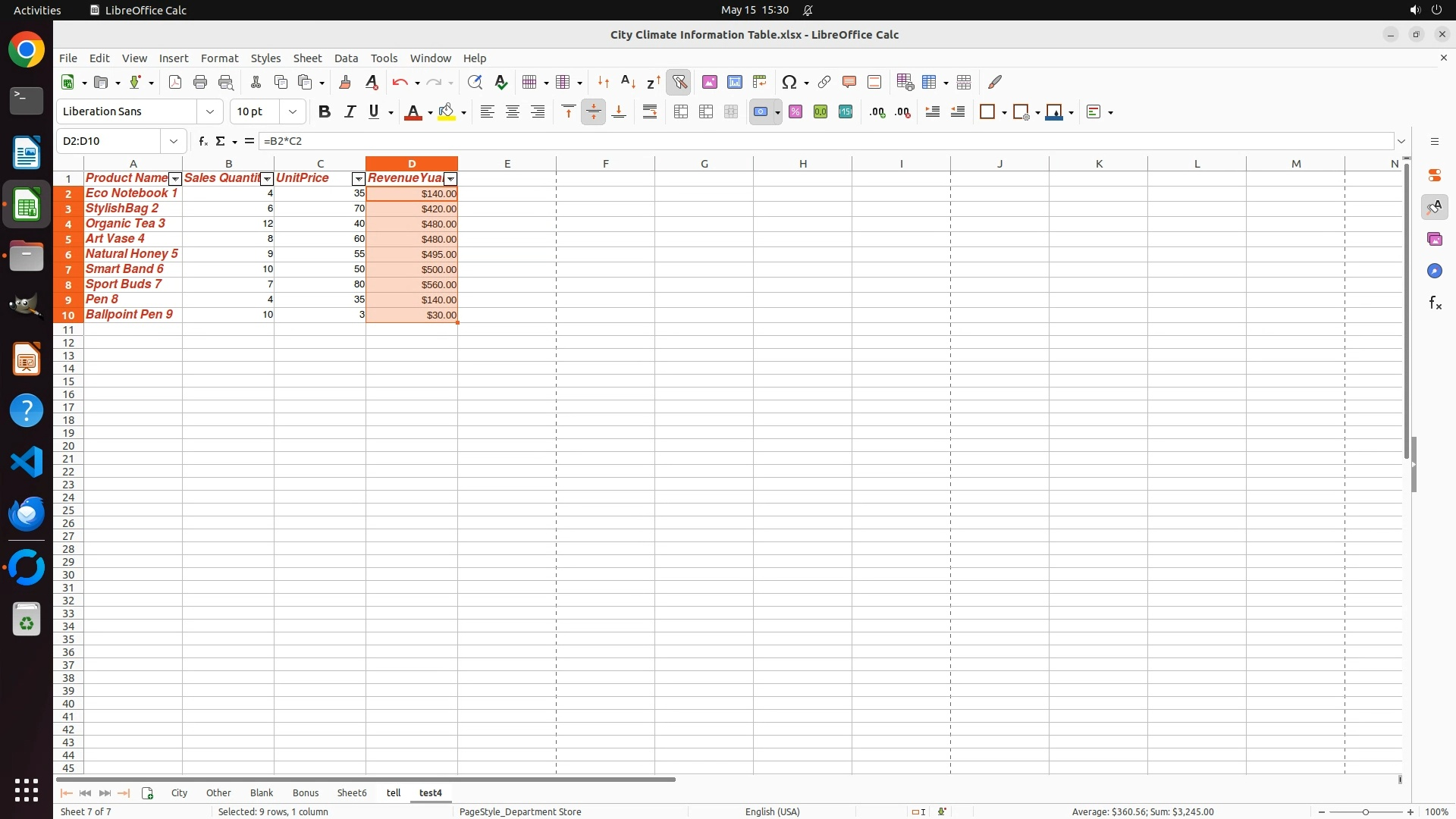This screenshot has width=1456, height=819.
Task: Click the Add New Sheet button
Action: [x=147, y=793]
